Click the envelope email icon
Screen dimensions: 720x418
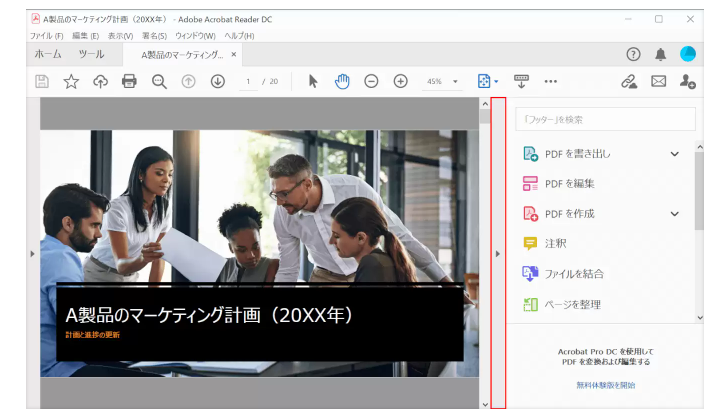pyautogui.click(x=658, y=81)
